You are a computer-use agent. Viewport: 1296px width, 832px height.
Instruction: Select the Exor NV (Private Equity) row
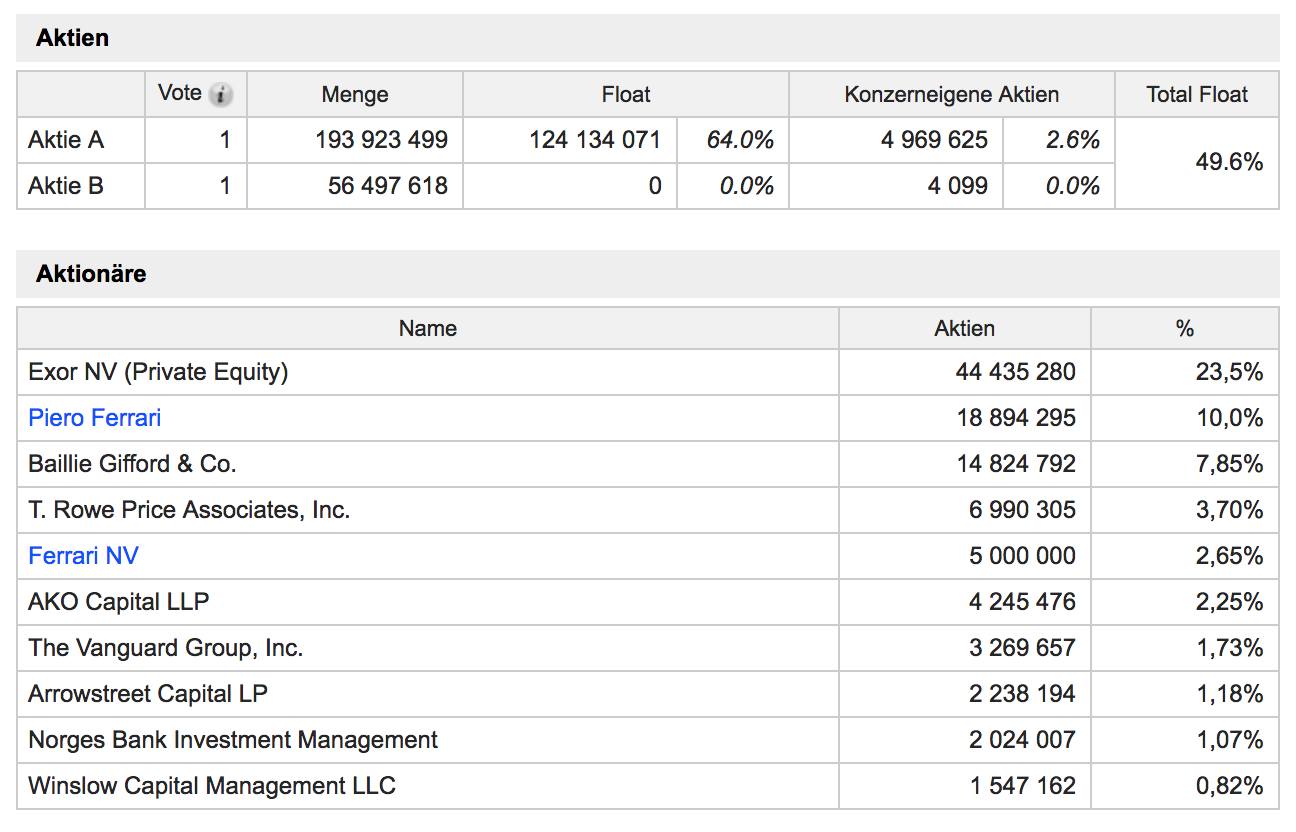[158, 372]
